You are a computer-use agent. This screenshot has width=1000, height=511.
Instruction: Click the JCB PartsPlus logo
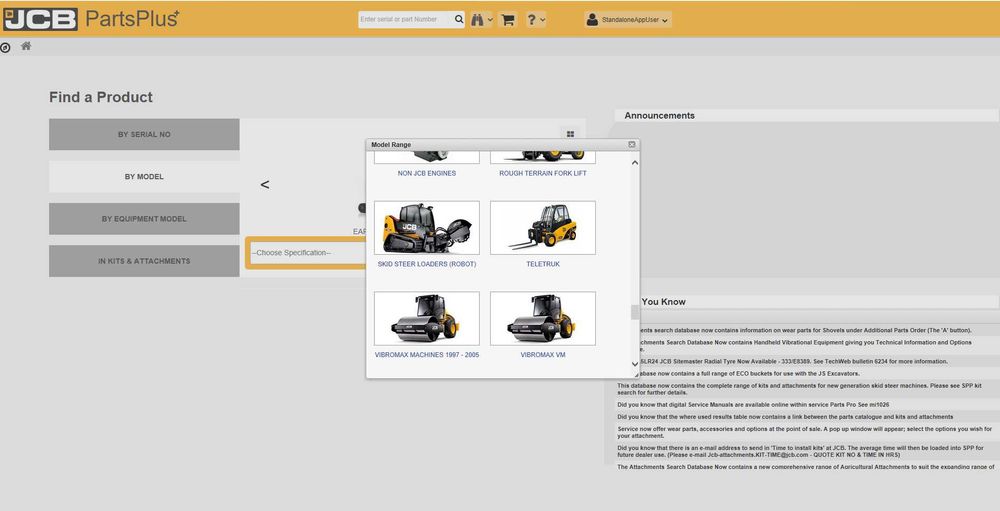click(90, 19)
